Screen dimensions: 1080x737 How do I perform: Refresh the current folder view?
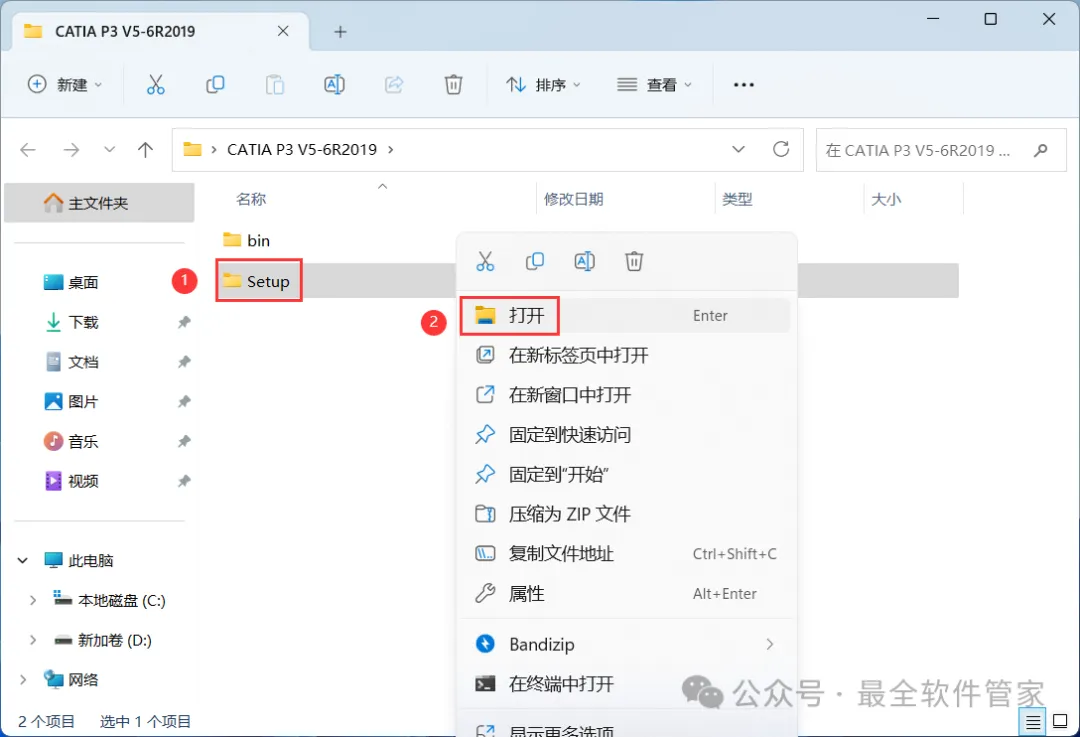[x=780, y=149]
